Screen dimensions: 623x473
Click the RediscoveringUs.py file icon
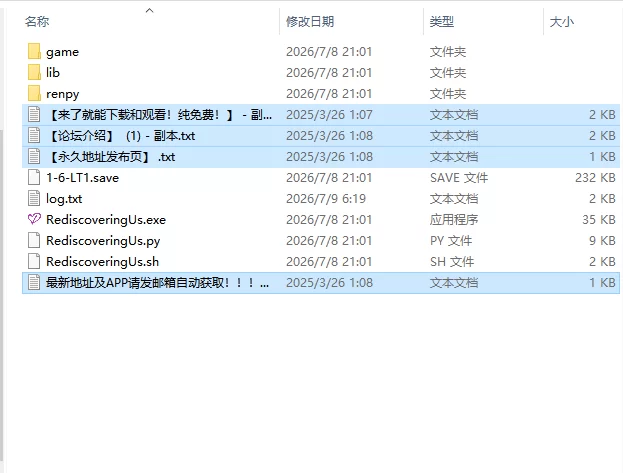click(34, 240)
